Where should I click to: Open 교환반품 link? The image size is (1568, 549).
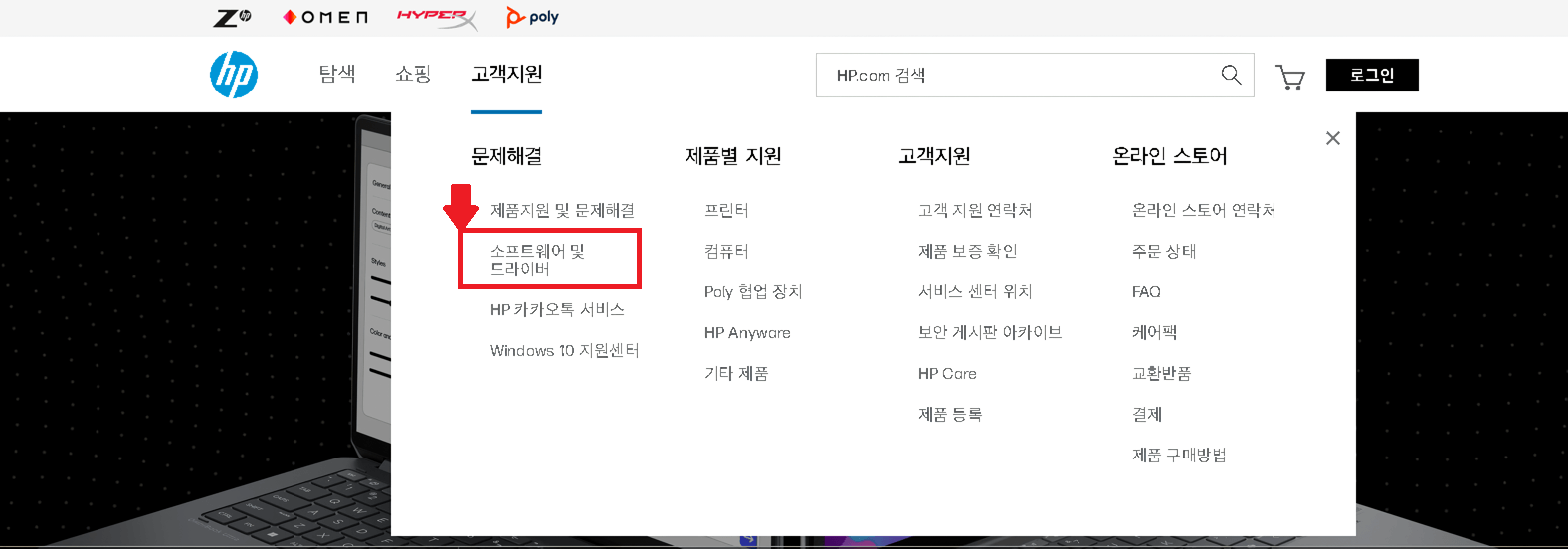click(x=1161, y=373)
